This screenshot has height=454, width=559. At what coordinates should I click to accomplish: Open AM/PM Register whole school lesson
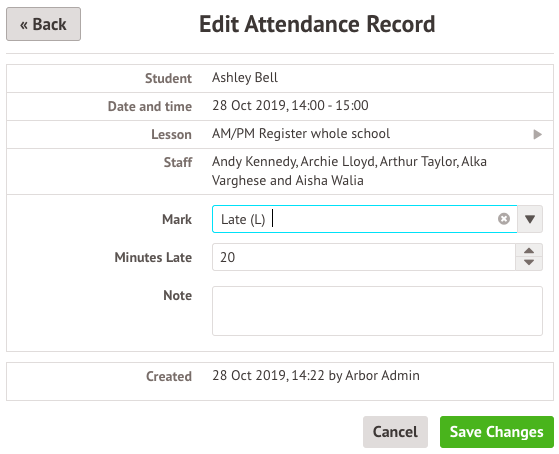(x=301, y=134)
